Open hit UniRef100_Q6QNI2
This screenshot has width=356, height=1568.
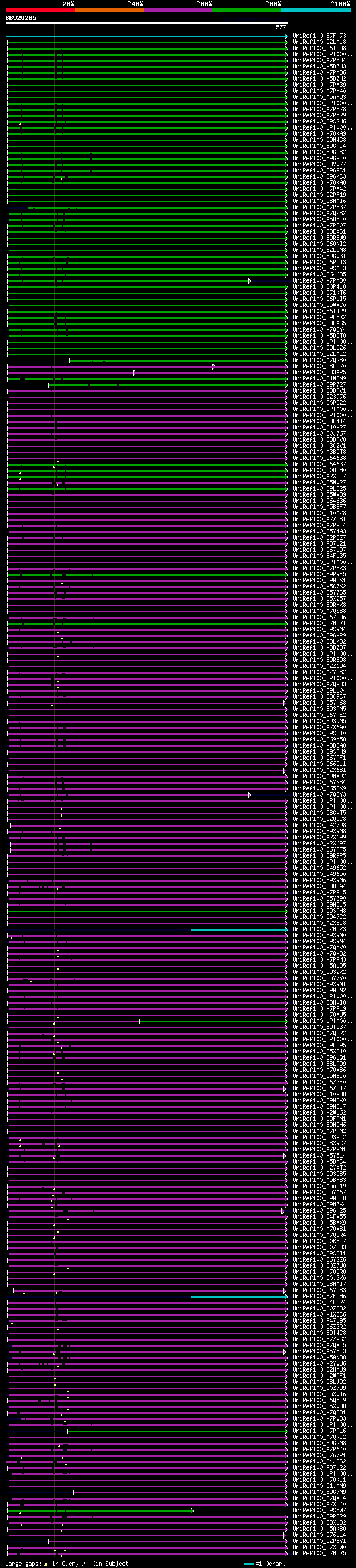tap(319, 244)
